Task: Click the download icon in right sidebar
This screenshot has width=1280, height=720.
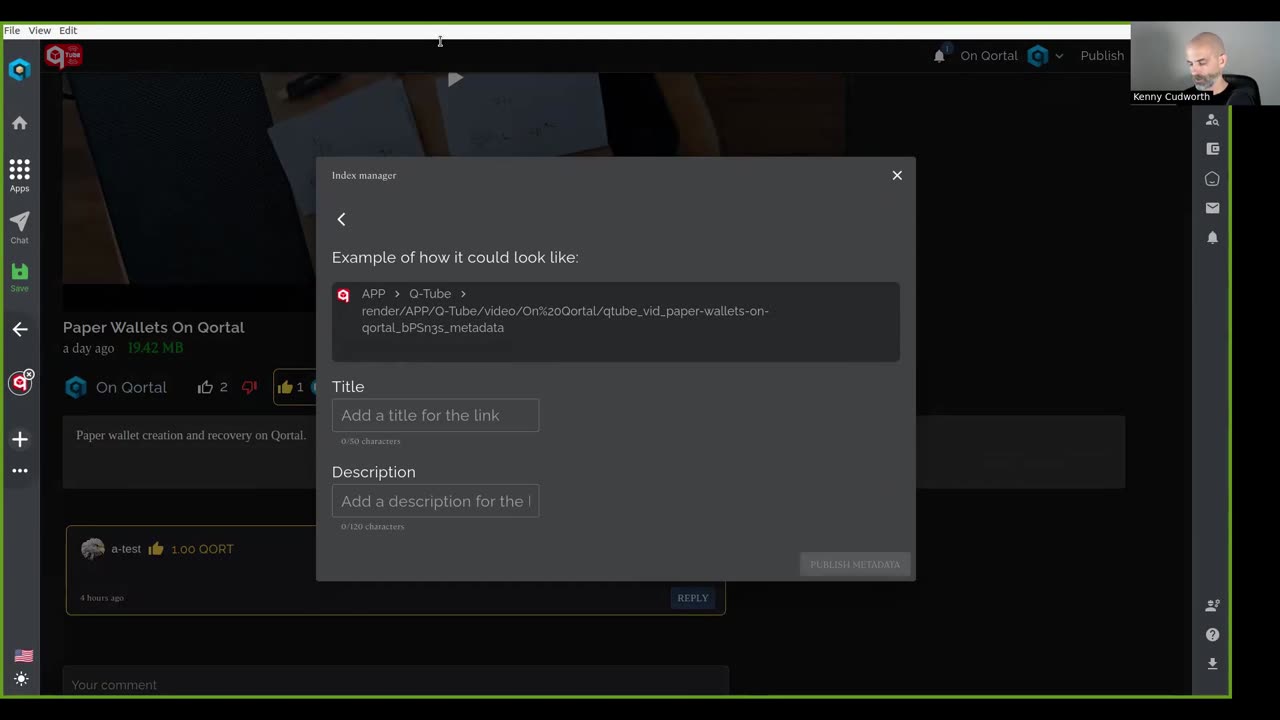Action: pos(1212,664)
